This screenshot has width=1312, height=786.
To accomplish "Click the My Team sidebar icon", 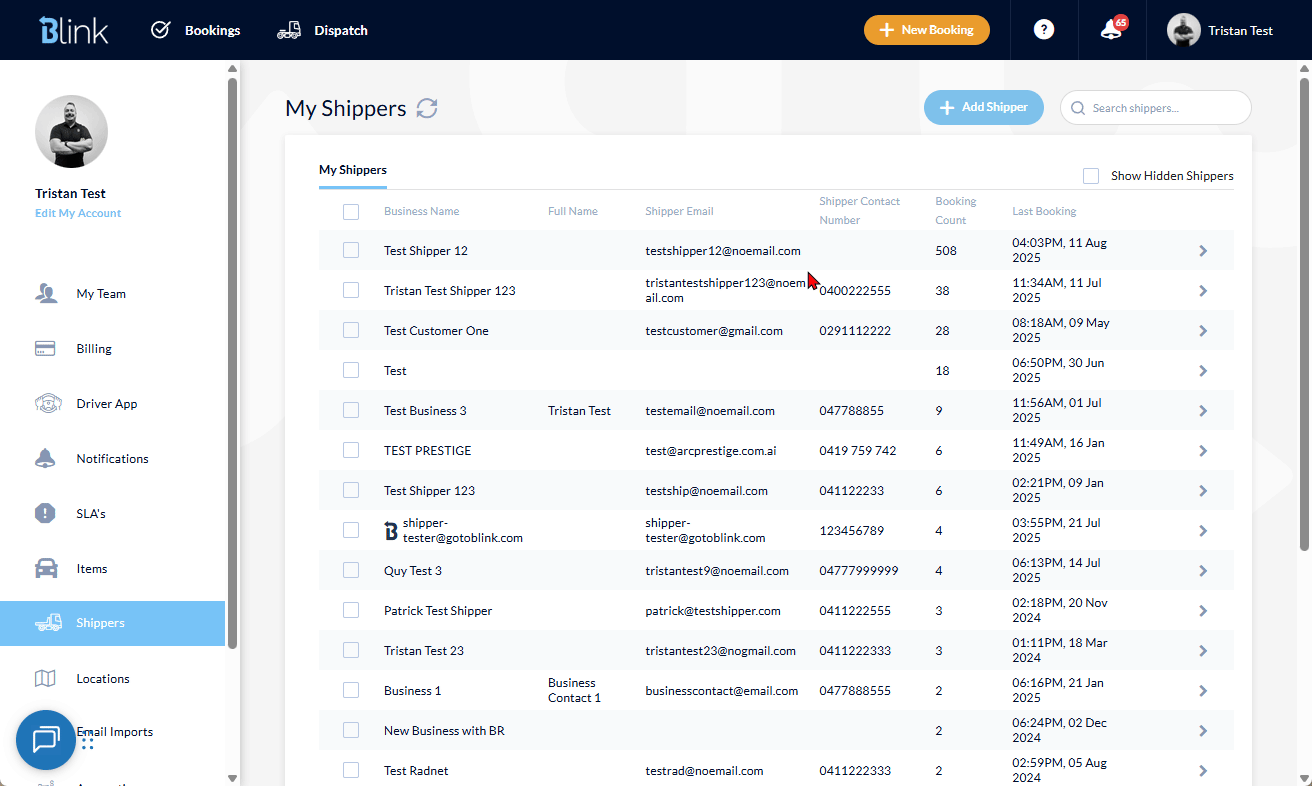I will (x=45, y=294).
